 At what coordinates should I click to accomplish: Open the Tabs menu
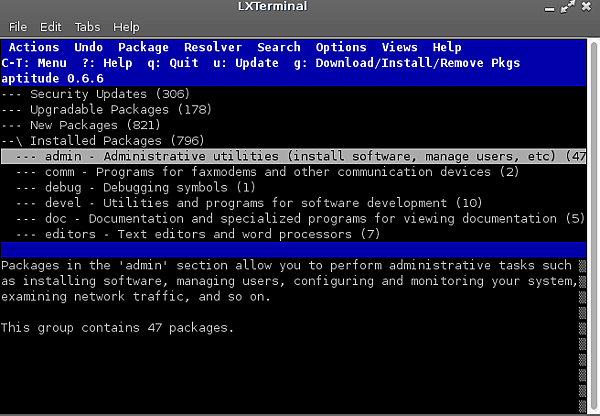[87, 27]
